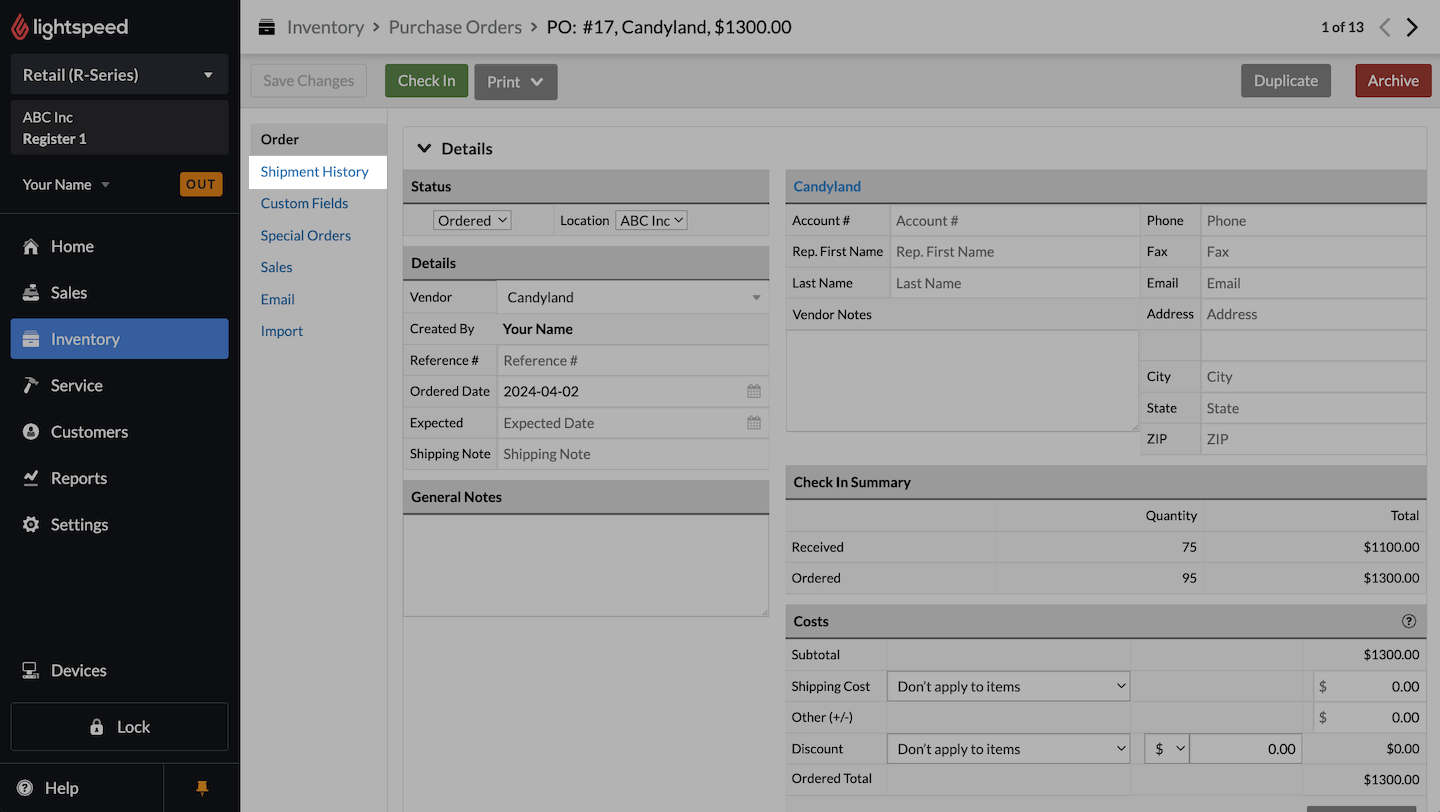Image resolution: width=1440 pixels, height=812 pixels.
Task: Click the Inventory breadcrumb box icon
Action: [x=266, y=27]
